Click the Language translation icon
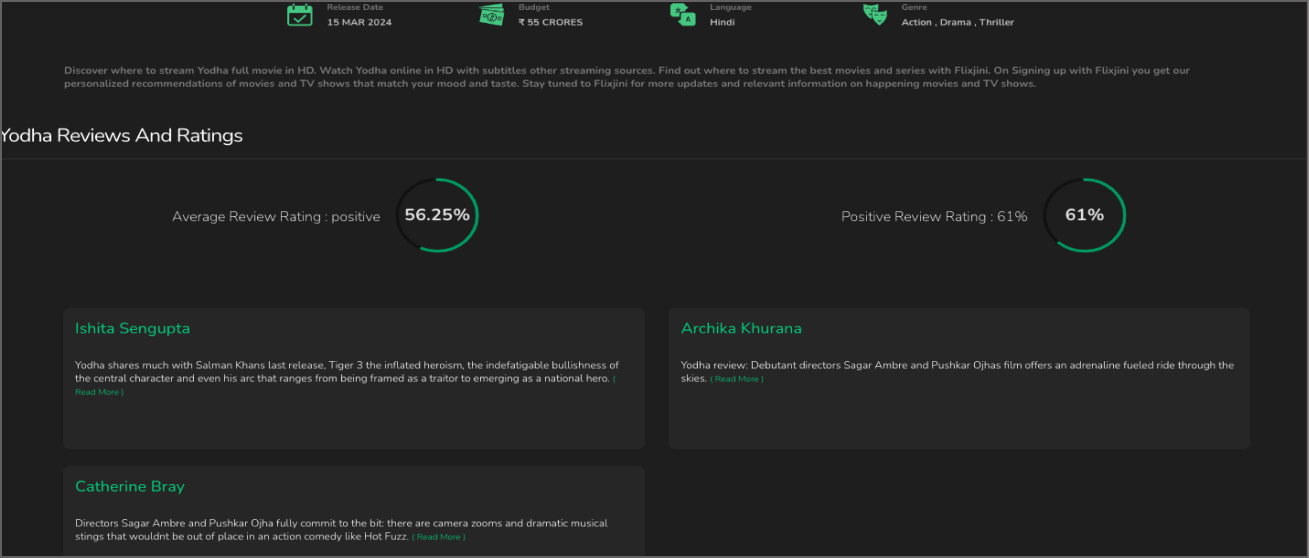The height and width of the screenshot is (558, 1309). [x=683, y=14]
